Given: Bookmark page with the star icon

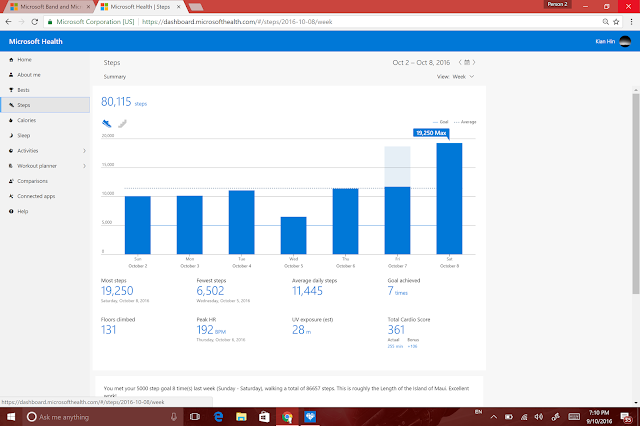Looking at the screenshot, I should tap(616, 22).
